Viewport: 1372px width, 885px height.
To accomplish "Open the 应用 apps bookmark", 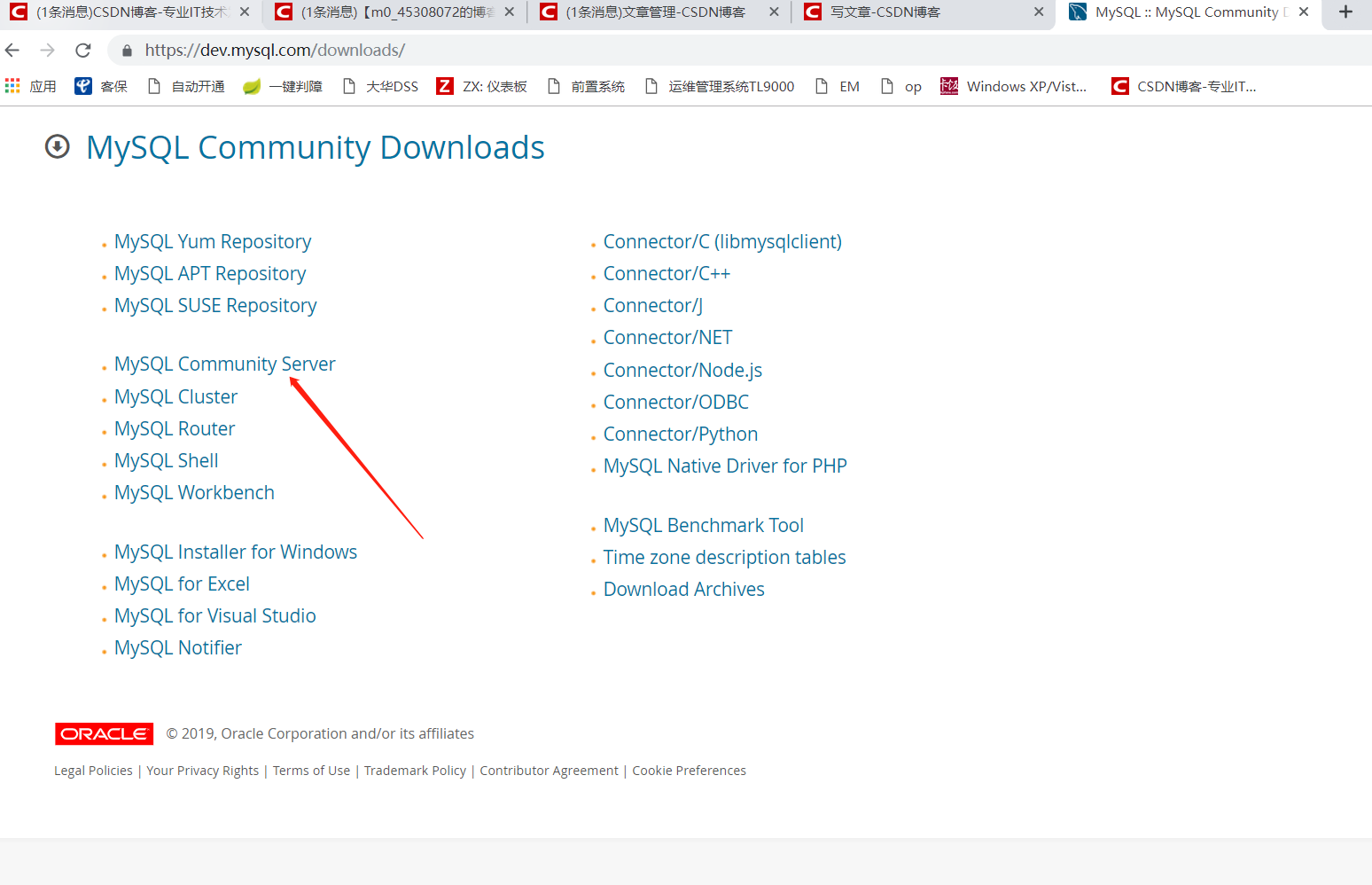I will (x=31, y=86).
